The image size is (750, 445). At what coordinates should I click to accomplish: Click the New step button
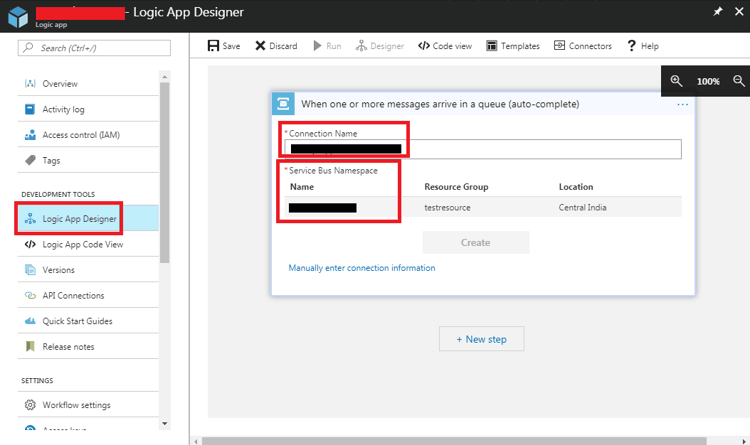click(481, 339)
